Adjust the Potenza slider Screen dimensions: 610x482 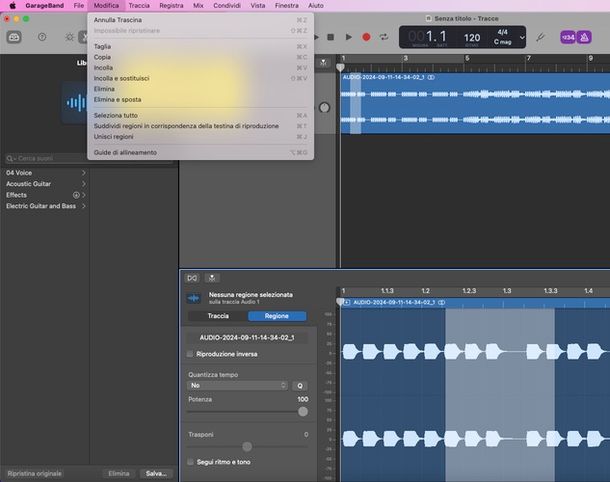[303, 412]
